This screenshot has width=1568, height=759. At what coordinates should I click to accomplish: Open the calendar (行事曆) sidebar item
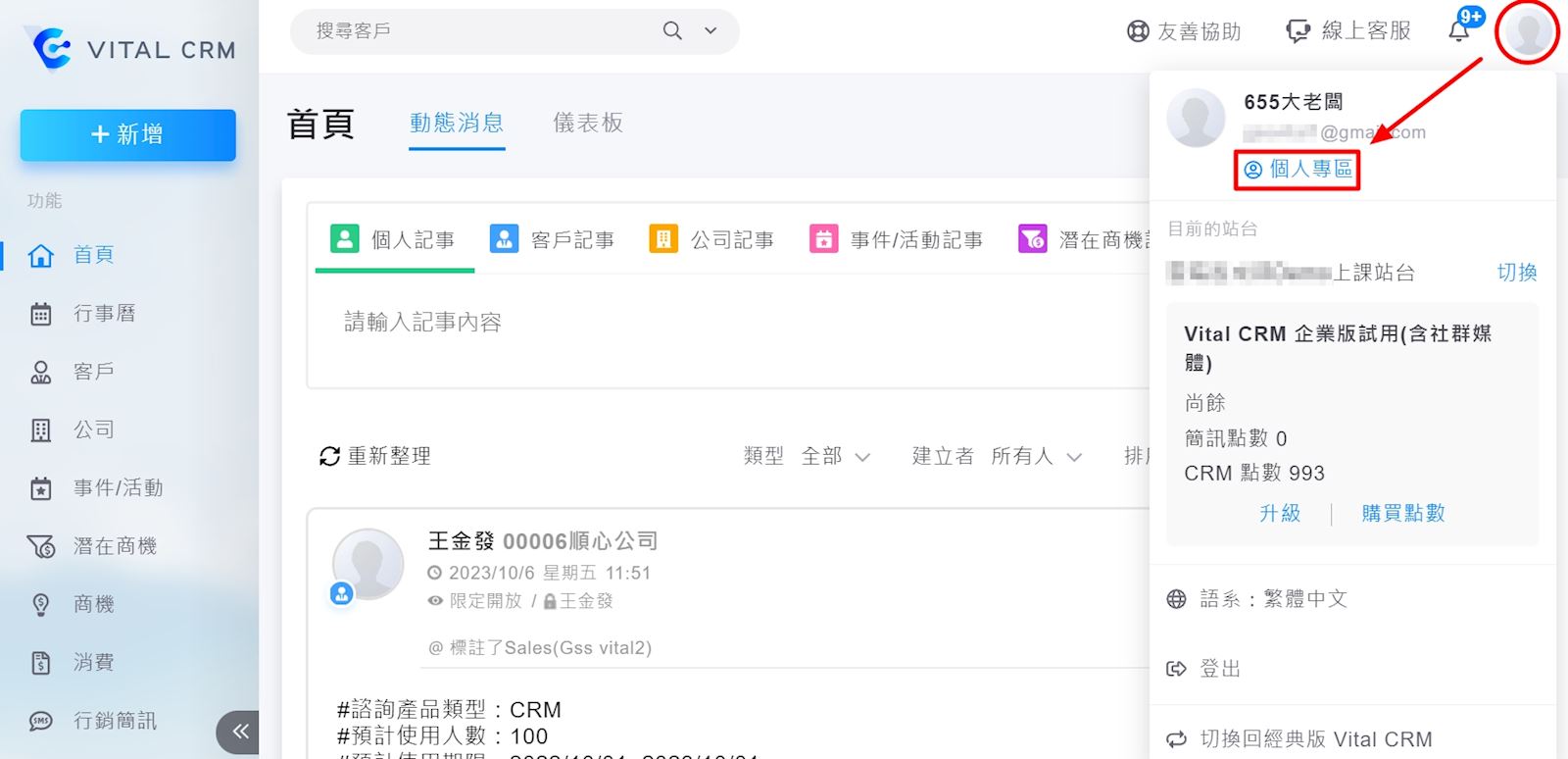coord(104,314)
